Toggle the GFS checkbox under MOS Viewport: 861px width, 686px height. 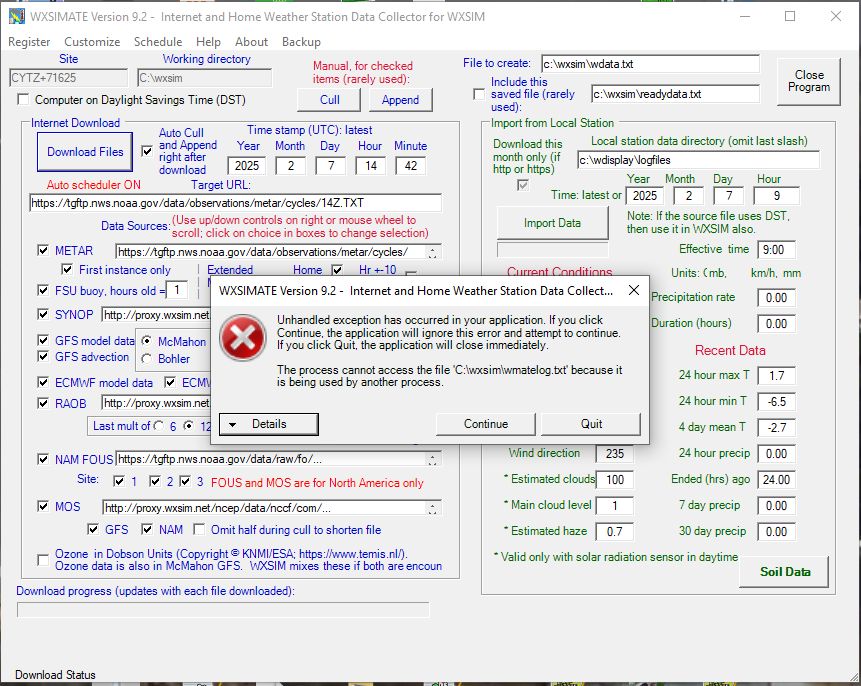click(x=93, y=529)
